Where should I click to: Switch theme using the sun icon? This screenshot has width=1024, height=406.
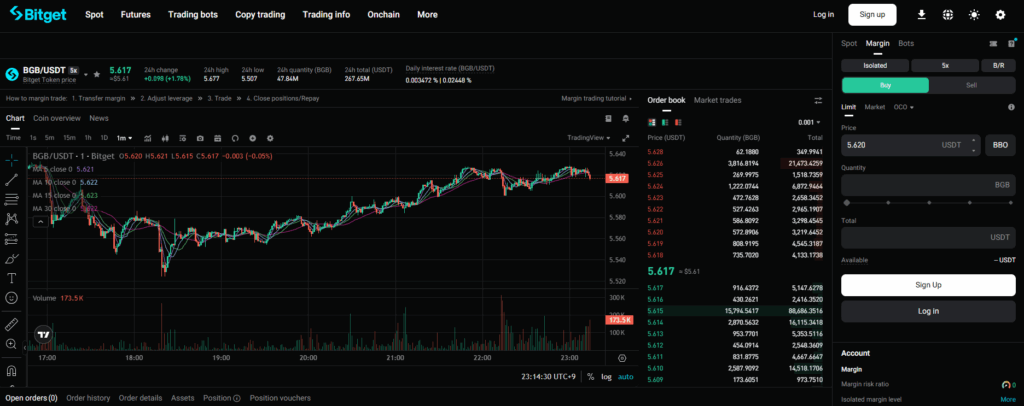click(974, 15)
